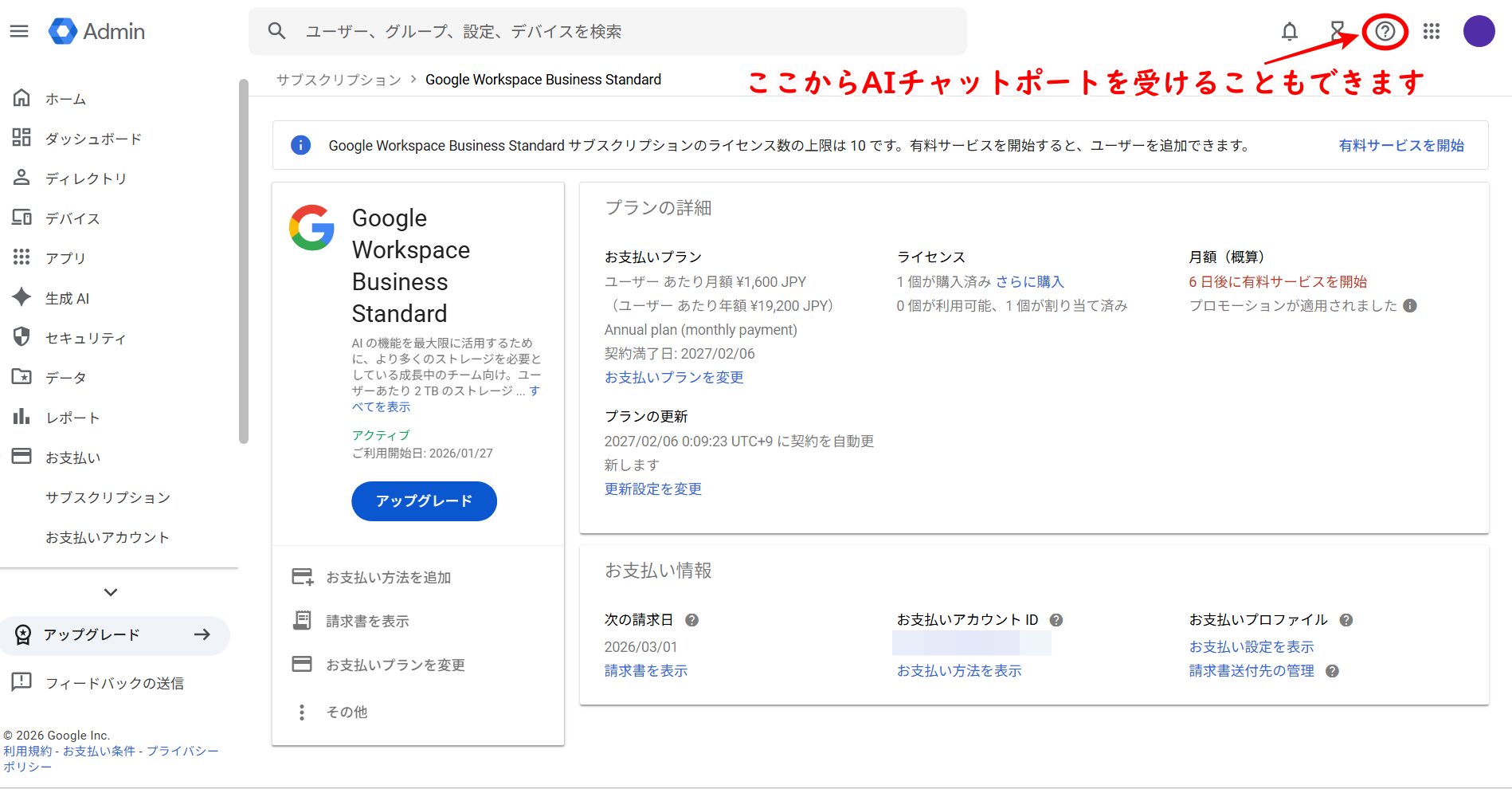Click help icon next to 次の請求日
This screenshot has height=789, width=1512.
(x=692, y=620)
